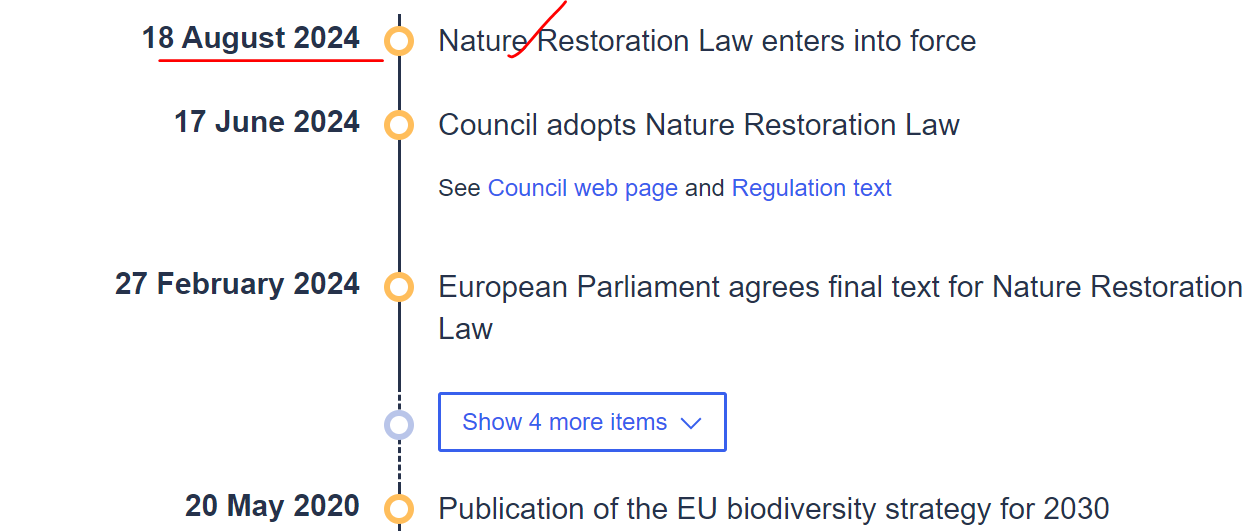Click Nature Restoration Law enters into force text
The width and height of the screenshot is (1252, 531).
[707, 41]
